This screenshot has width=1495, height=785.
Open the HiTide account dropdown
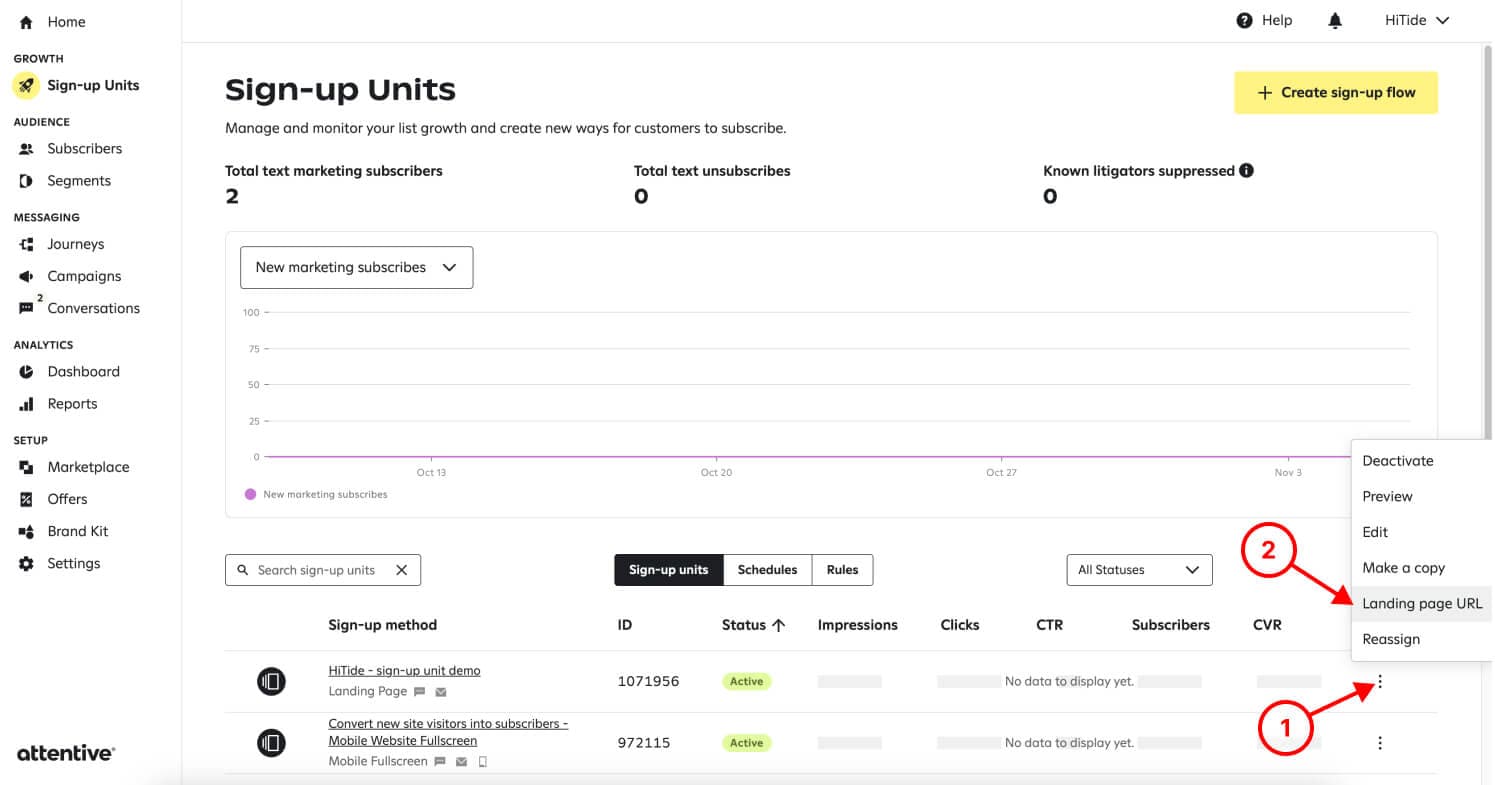pos(1417,20)
